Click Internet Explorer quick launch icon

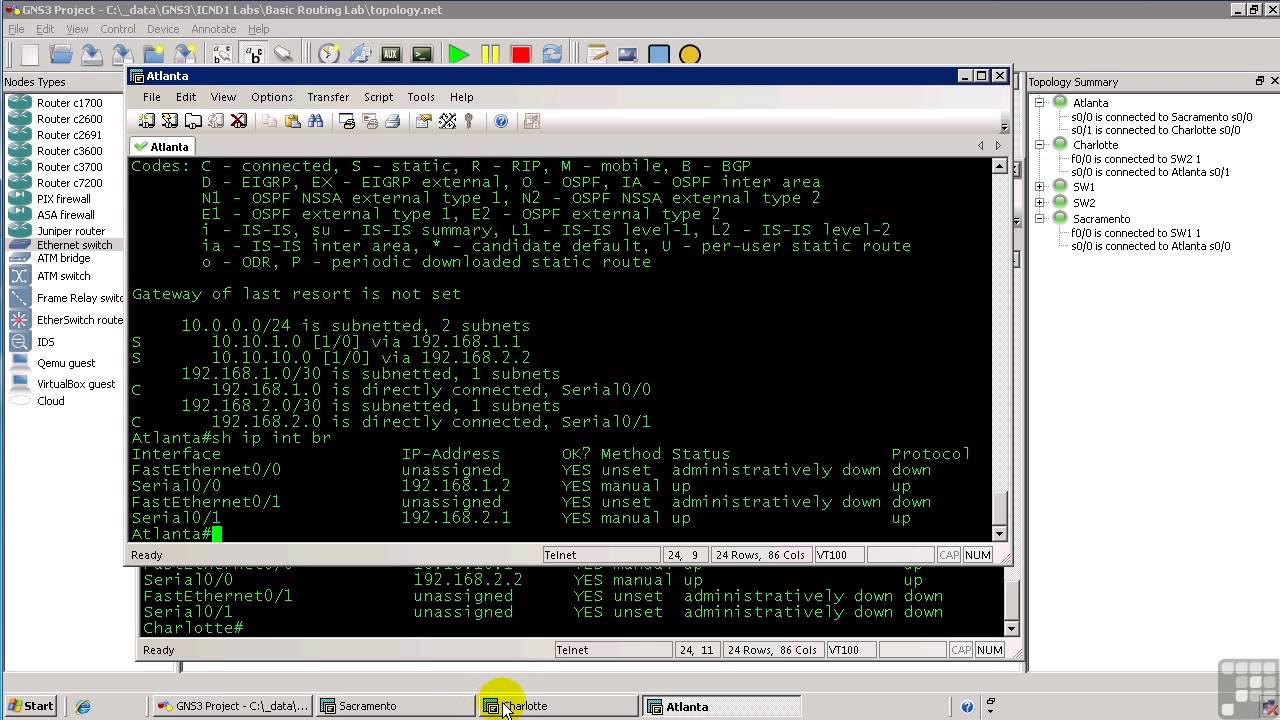(83, 706)
